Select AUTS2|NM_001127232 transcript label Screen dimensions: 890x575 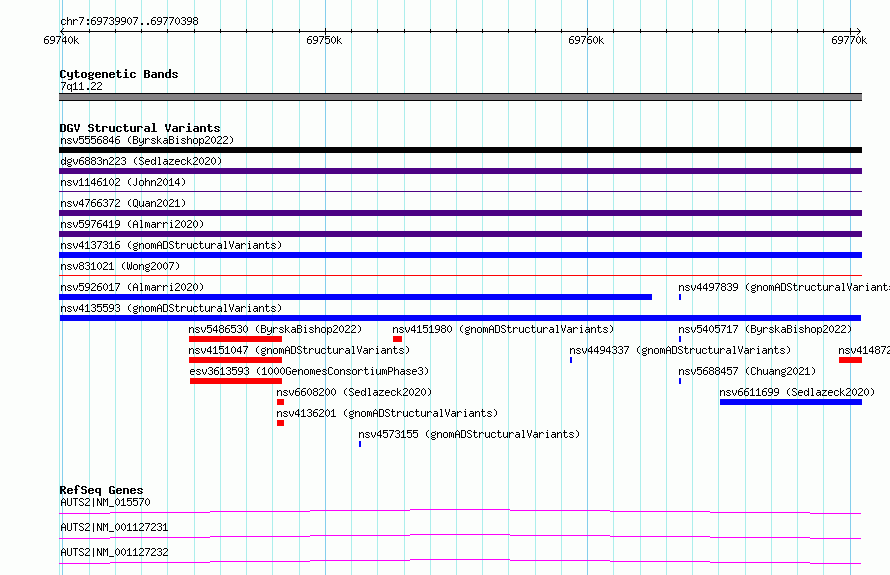click(x=114, y=552)
